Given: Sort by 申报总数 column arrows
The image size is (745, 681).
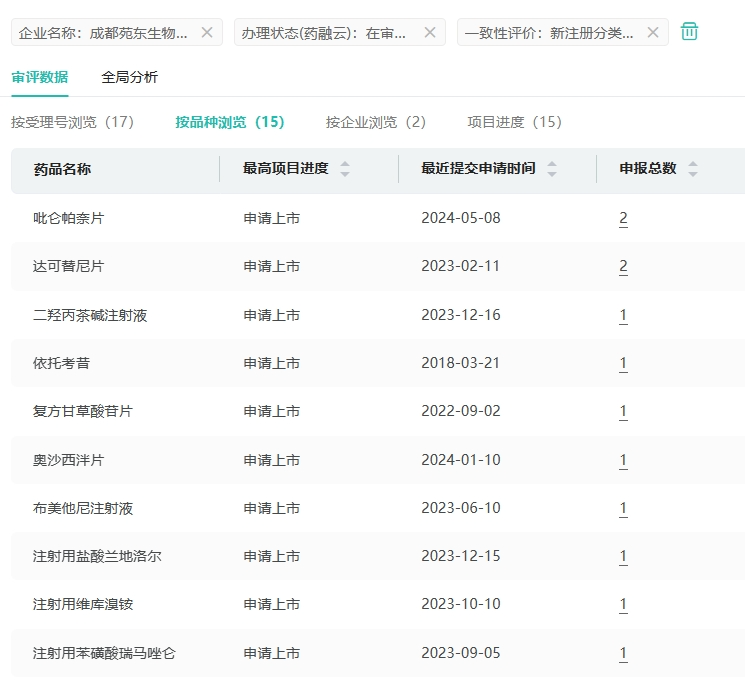Looking at the screenshot, I should [x=693, y=169].
